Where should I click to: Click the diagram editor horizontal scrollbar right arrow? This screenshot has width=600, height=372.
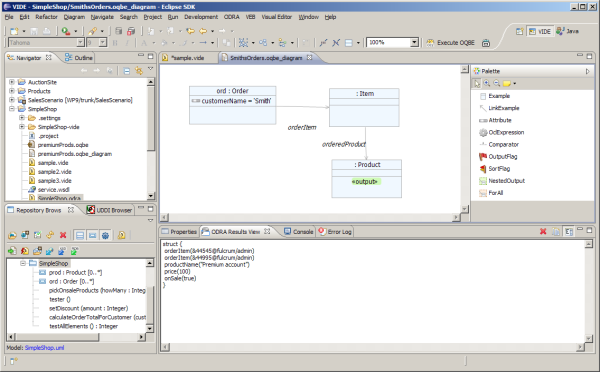[x=456, y=217]
